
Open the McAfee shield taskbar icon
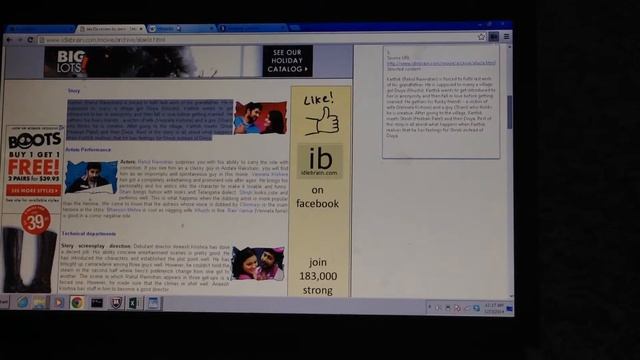116,303
